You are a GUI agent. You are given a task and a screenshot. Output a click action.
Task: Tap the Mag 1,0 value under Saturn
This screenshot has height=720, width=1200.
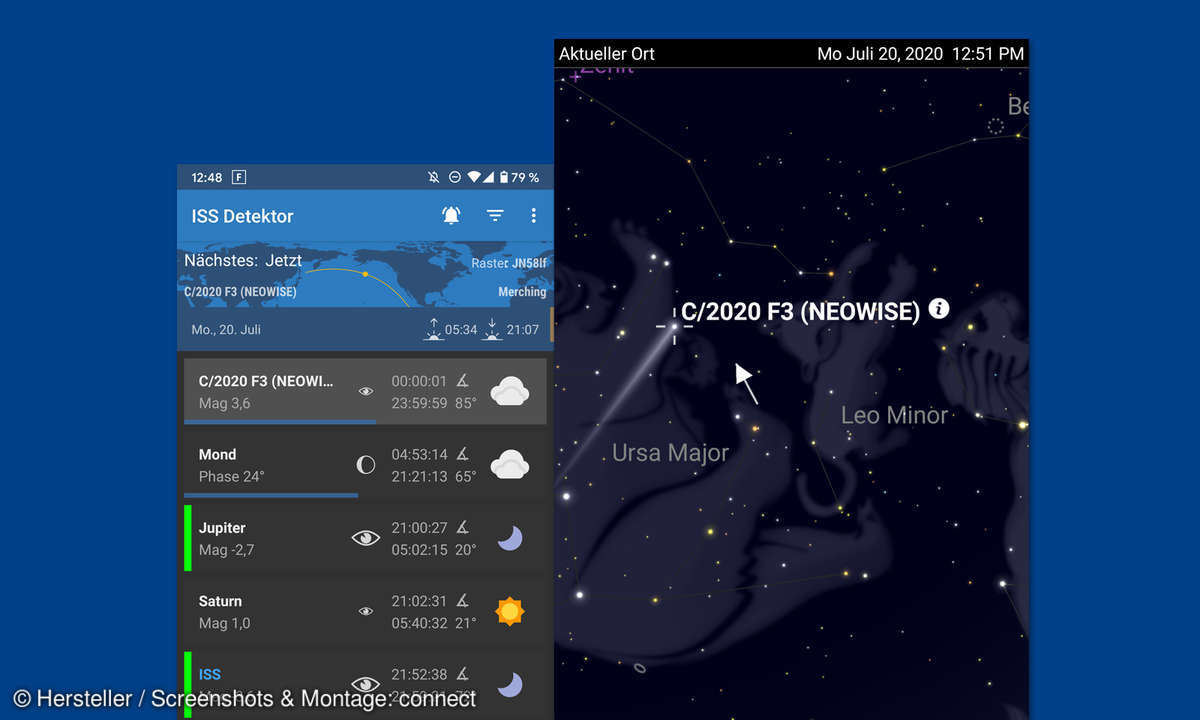point(225,623)
